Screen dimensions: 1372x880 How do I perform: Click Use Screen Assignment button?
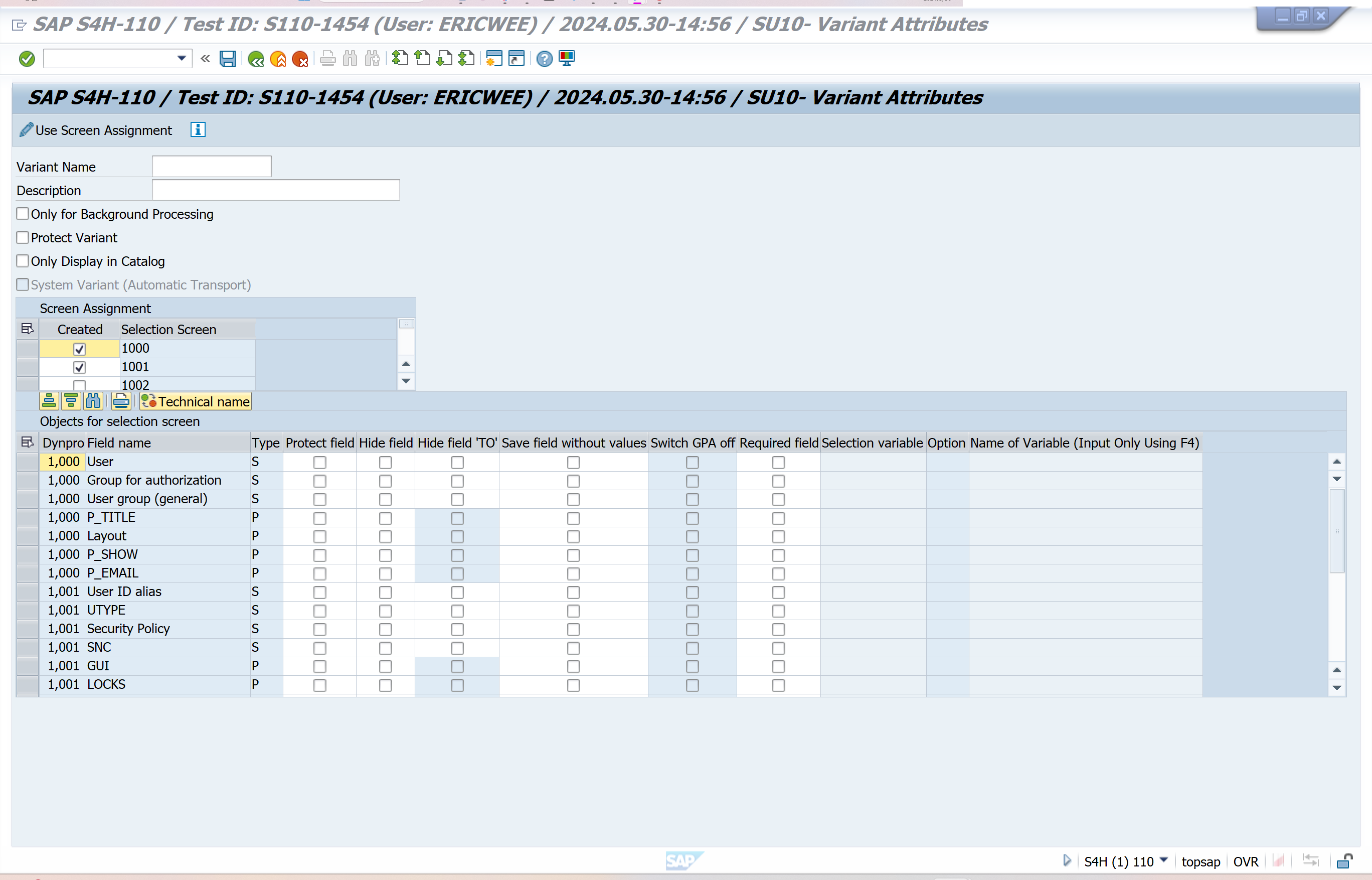point(96,130)
